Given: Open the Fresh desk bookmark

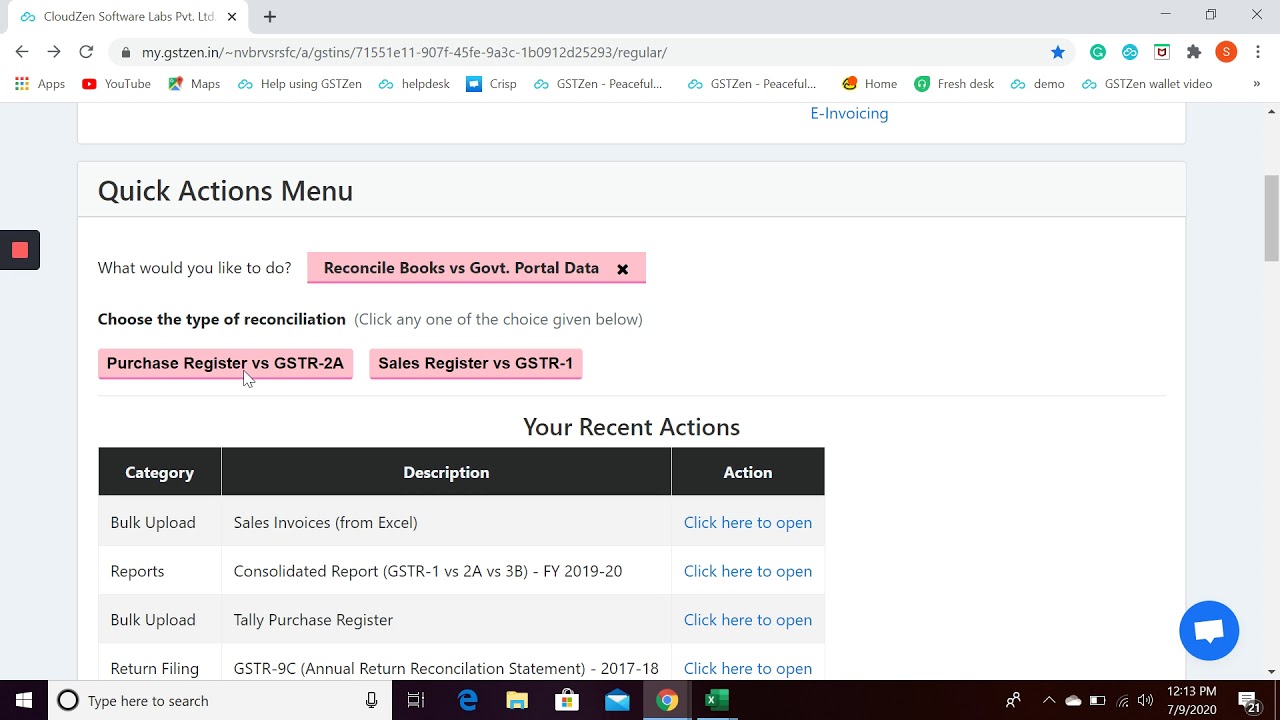Looking at the screenshot, I should (x=954, y=84).
